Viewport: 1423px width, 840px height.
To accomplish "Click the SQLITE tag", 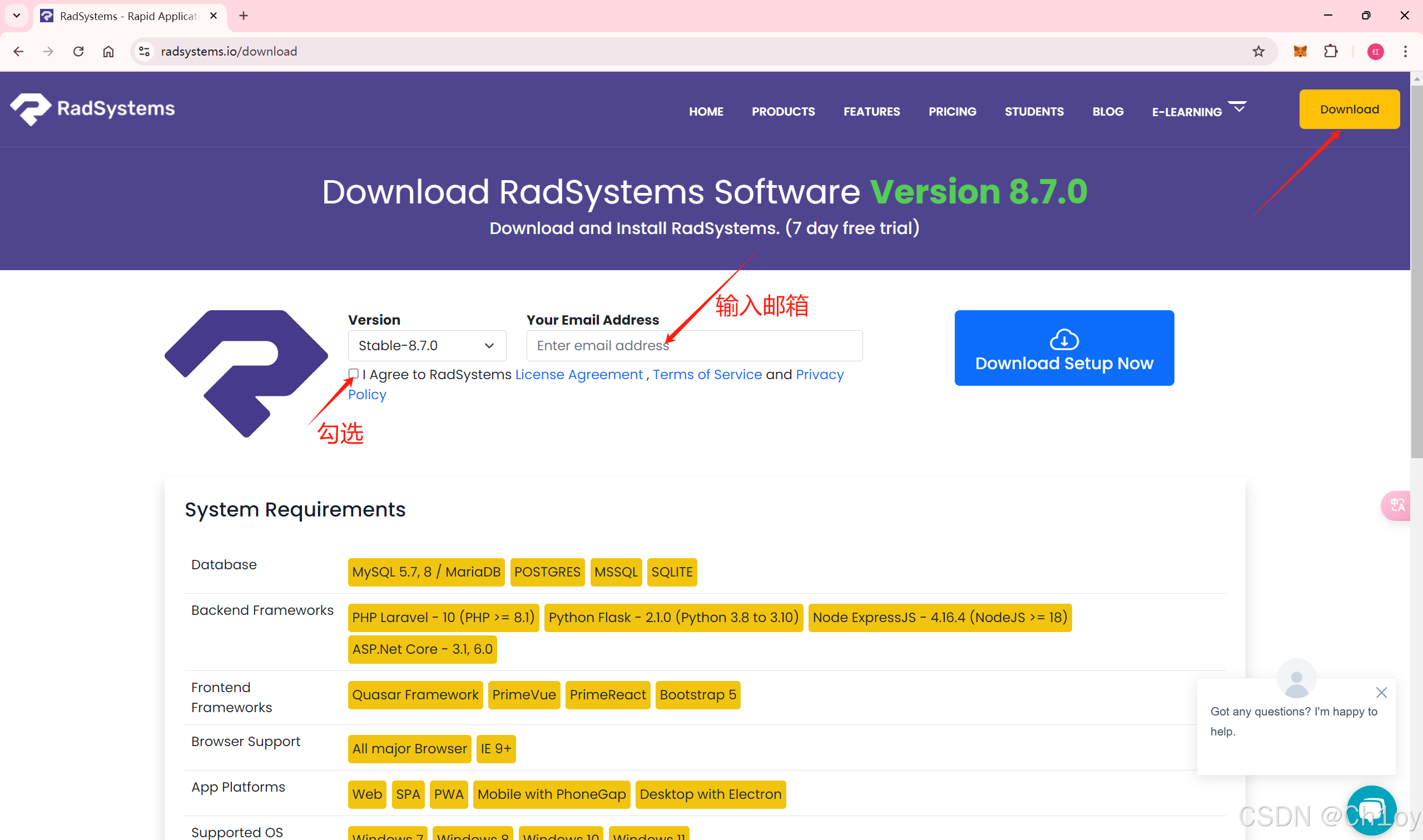I will click(x=672, y=571).
